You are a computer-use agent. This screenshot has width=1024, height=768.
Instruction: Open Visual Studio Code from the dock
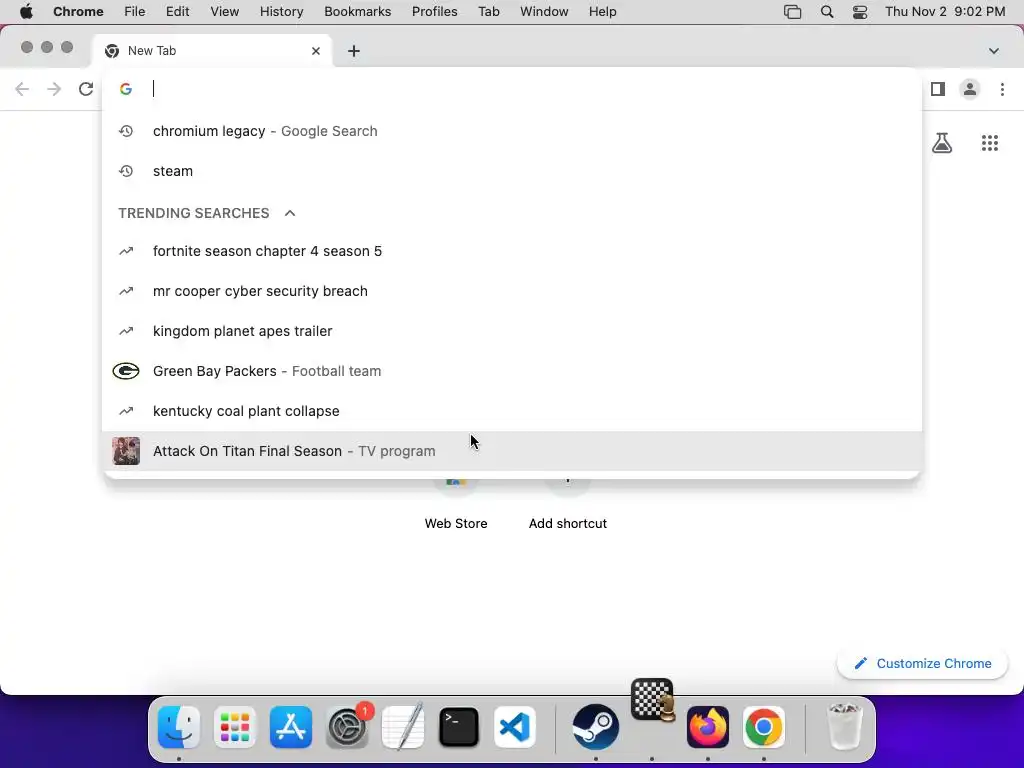coord(515,727)
